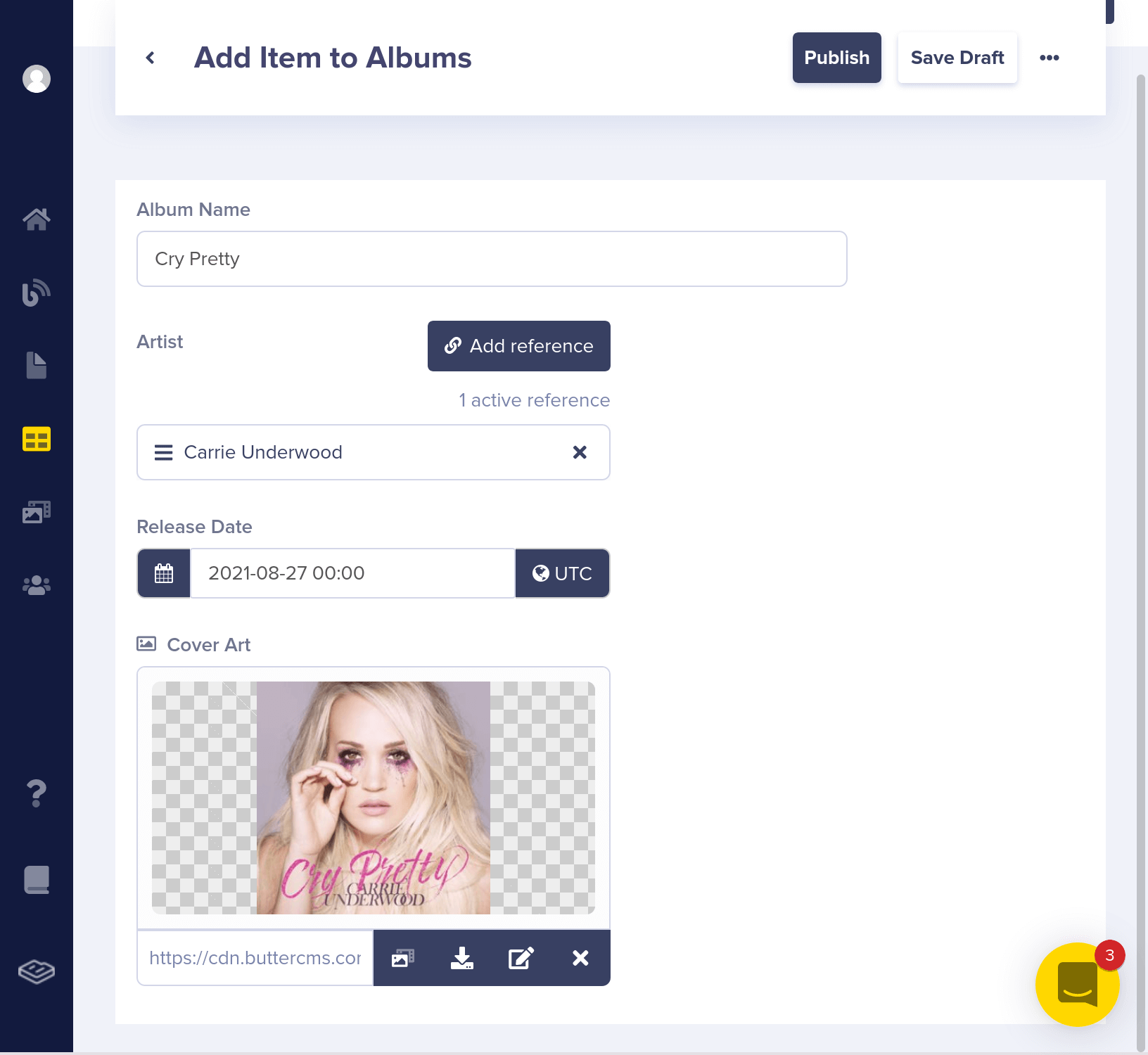Download the cover art image
Viewport: 1148px width, 1055px height.
point(462,958)
